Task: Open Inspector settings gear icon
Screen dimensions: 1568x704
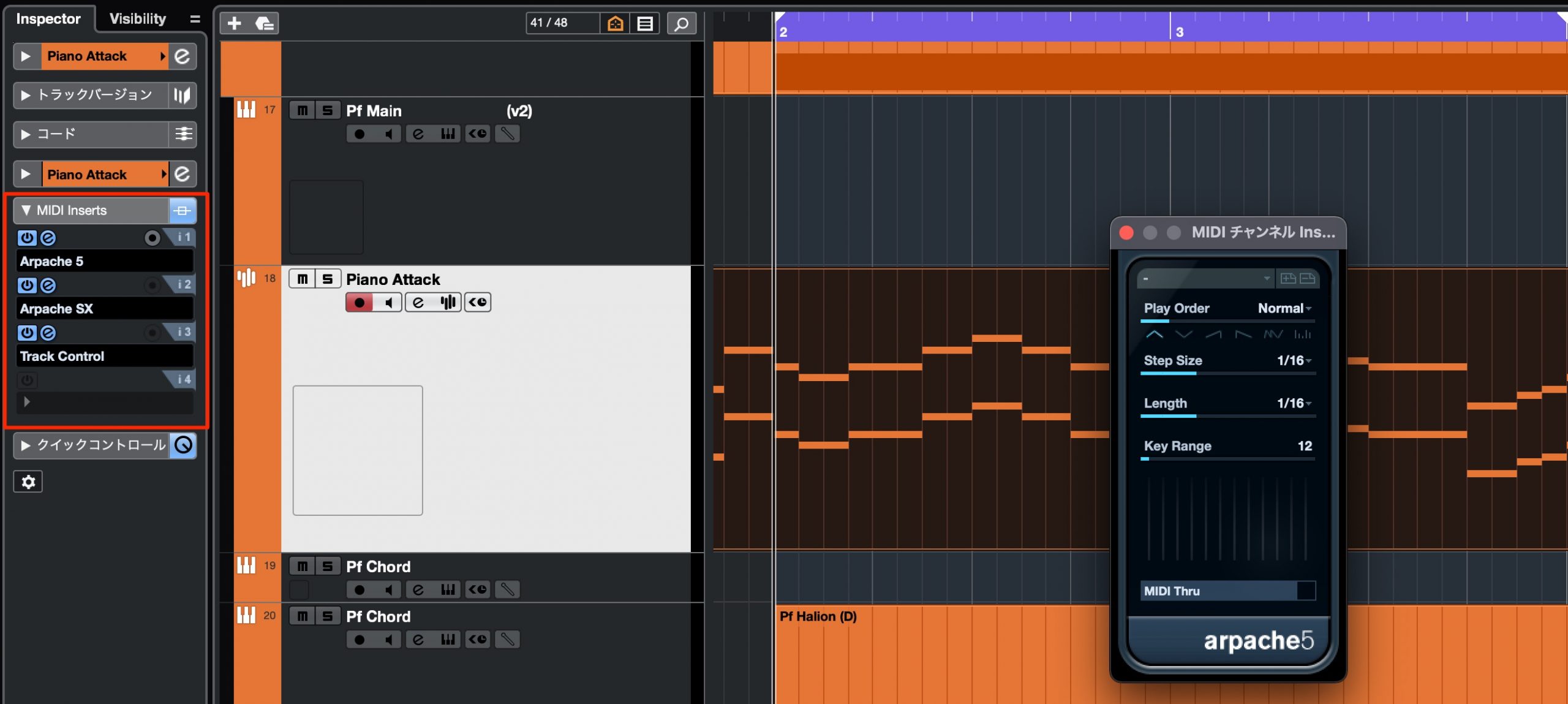Action: (x=28, y=482)
